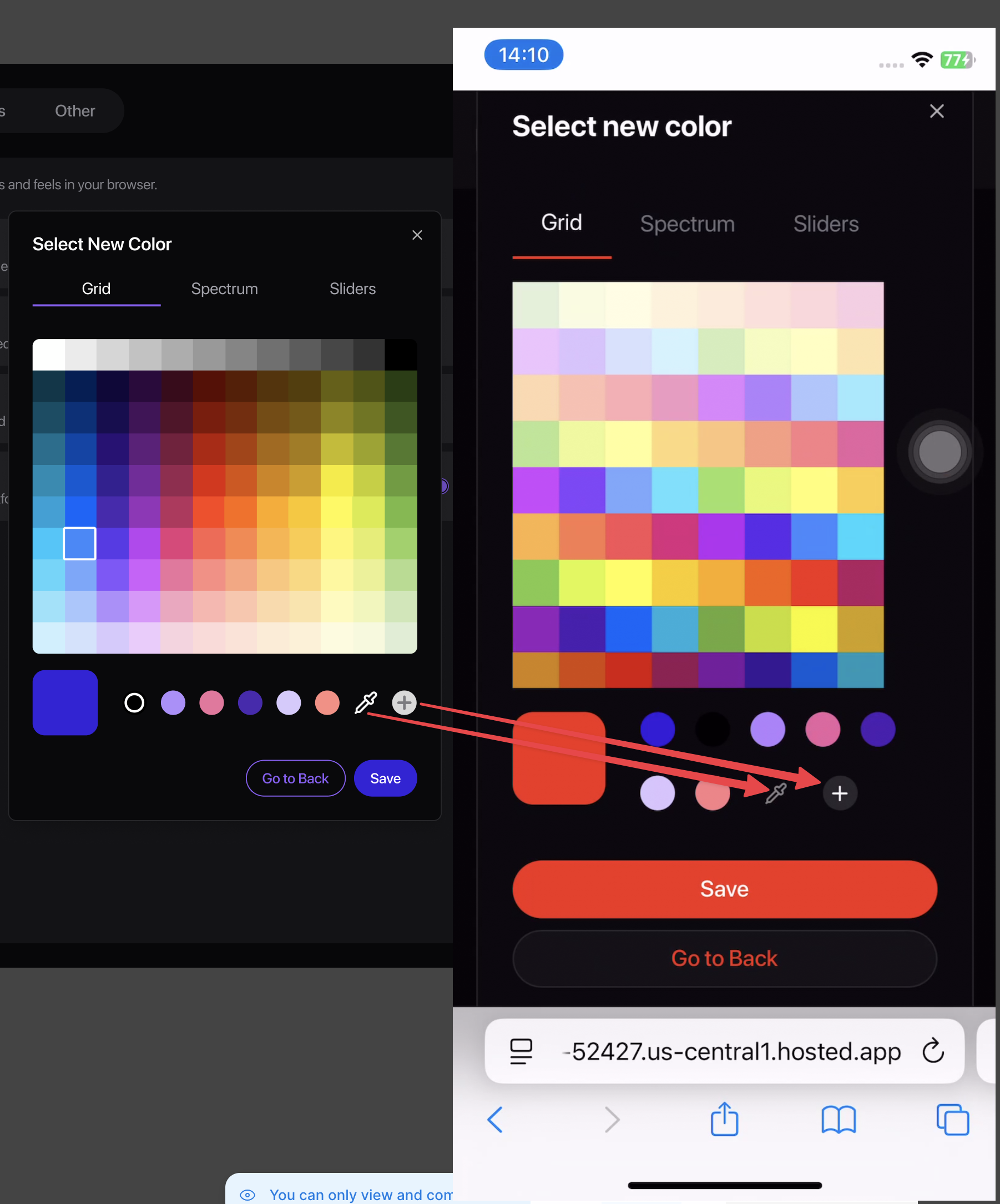Open Safari bookmarks book icon
The height and width of the screenshot is (1204, 1000).
839,1120
